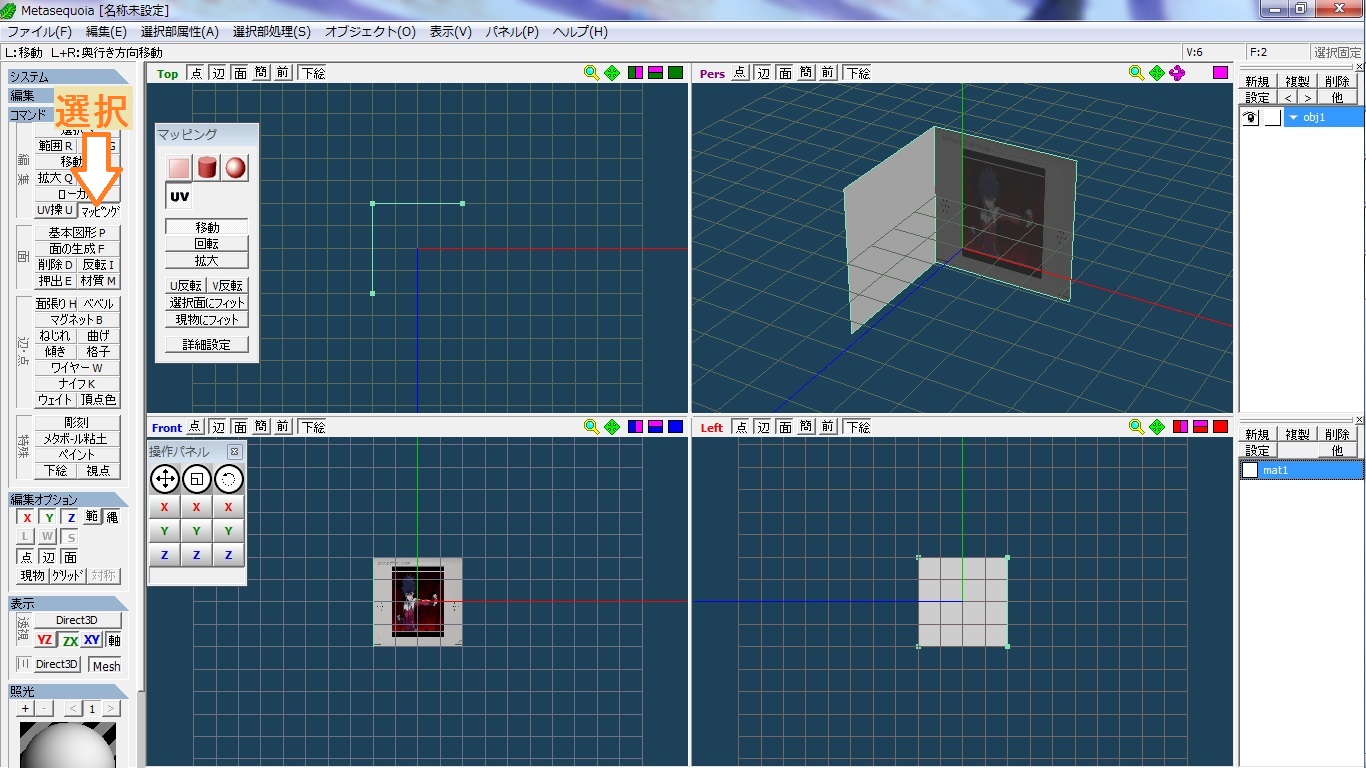Toggle X axis in 編集オプション
The height and width of the screenshot is (768, 1366).
pyautogui.click(x=27, y=518)
